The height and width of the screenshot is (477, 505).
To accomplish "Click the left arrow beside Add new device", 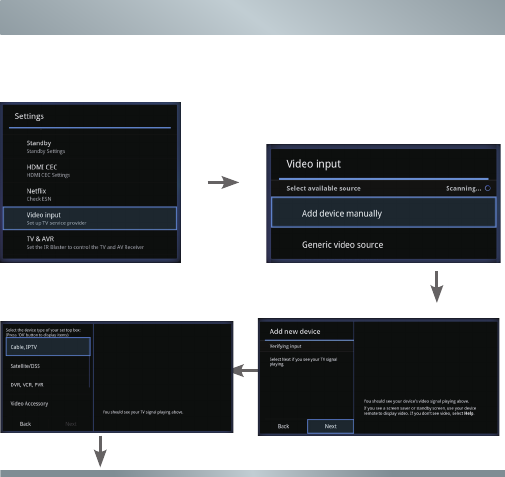I will pyautogui.click(x=245, y=370).
